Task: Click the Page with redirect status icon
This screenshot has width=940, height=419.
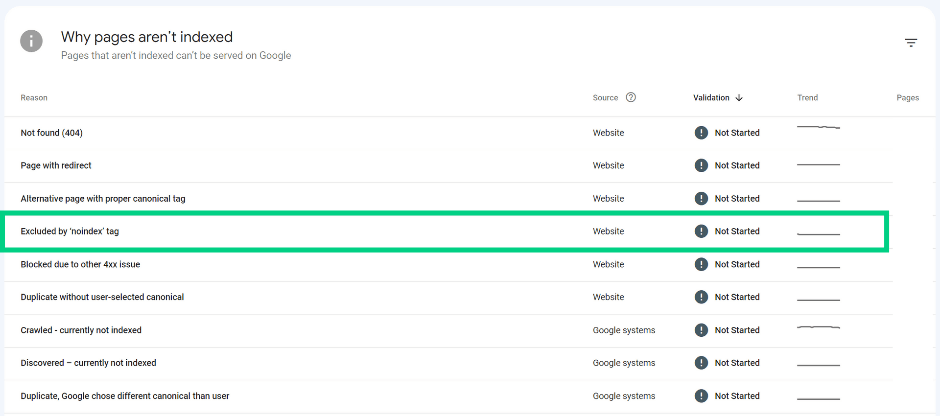Action: tap(701, 165)
